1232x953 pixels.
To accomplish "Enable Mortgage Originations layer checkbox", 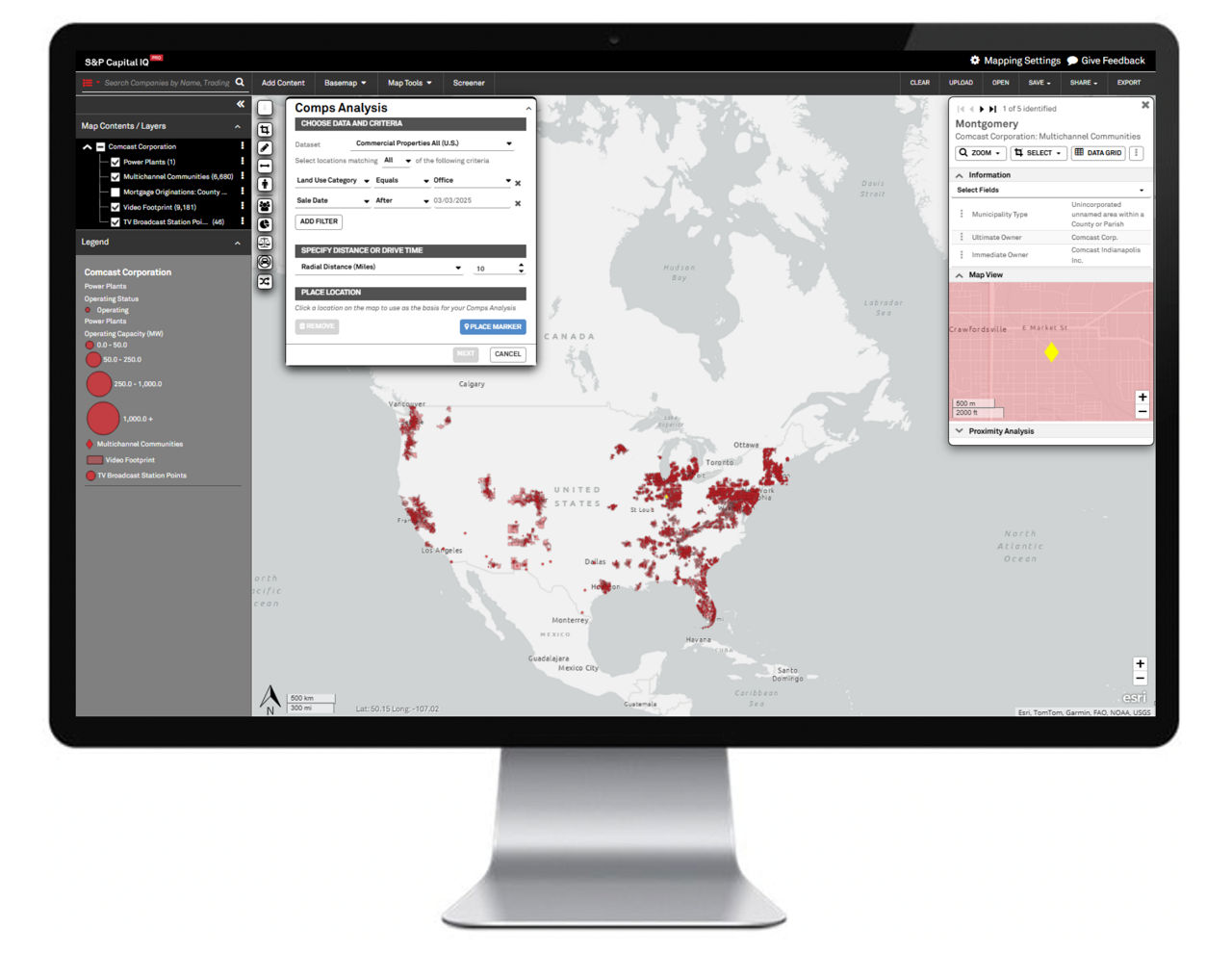I will tap(115, 192).
